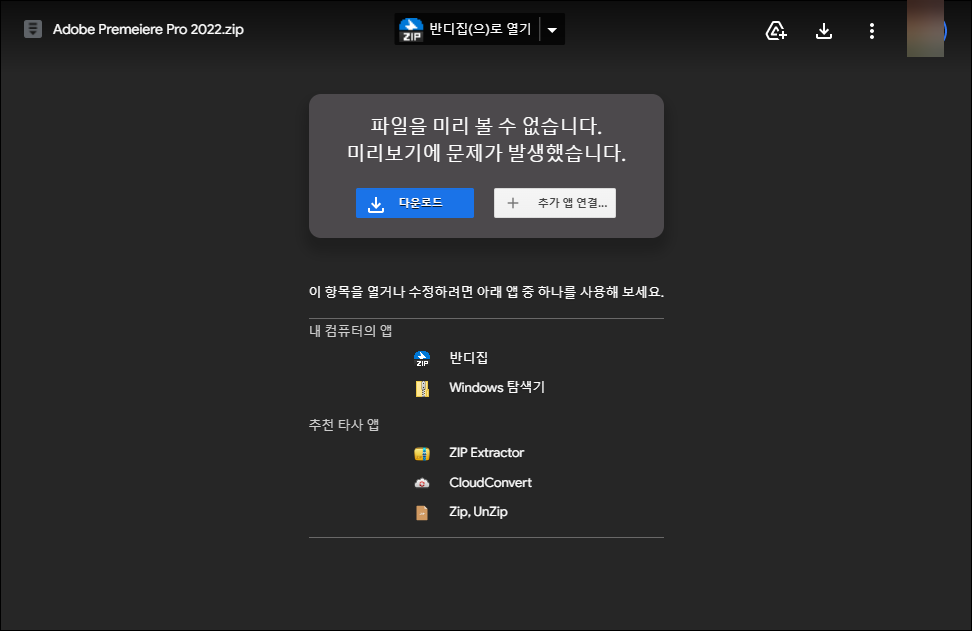Click the download icon in the toolbar
972x631 pixels.
[824, 30]
